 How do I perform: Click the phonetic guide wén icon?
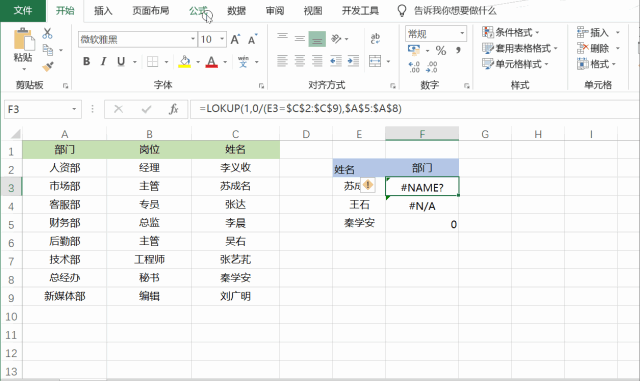243,62
